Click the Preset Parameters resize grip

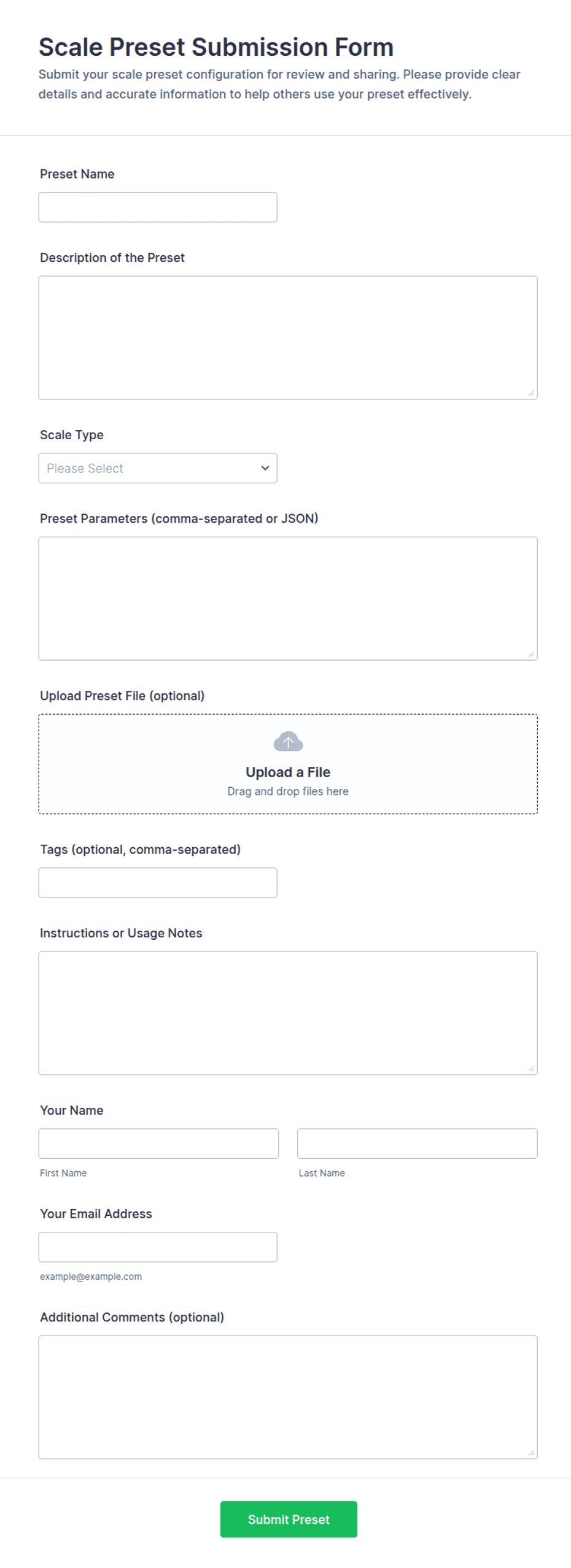point(531,654)
